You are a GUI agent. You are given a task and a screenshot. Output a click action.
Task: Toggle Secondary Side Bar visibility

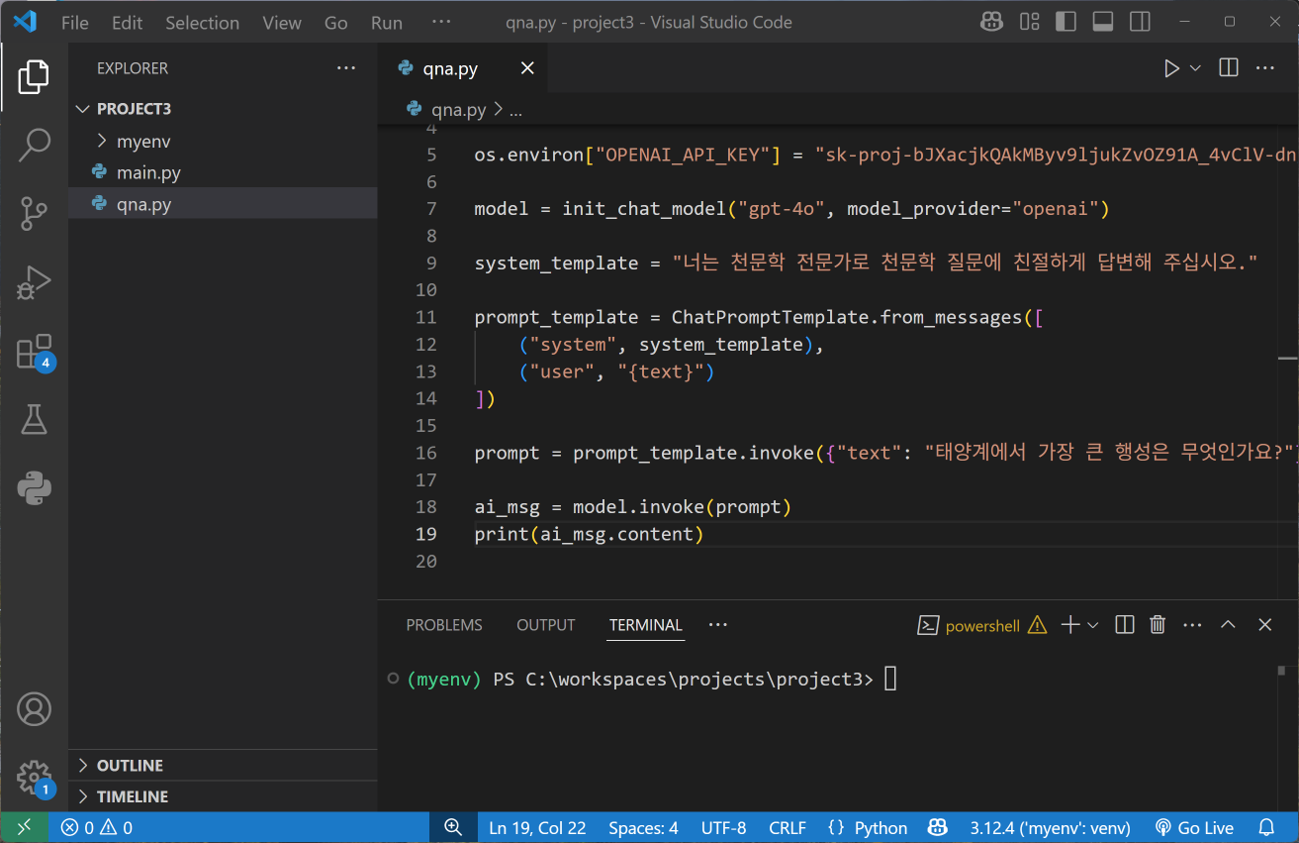[x=1140, y=22]
